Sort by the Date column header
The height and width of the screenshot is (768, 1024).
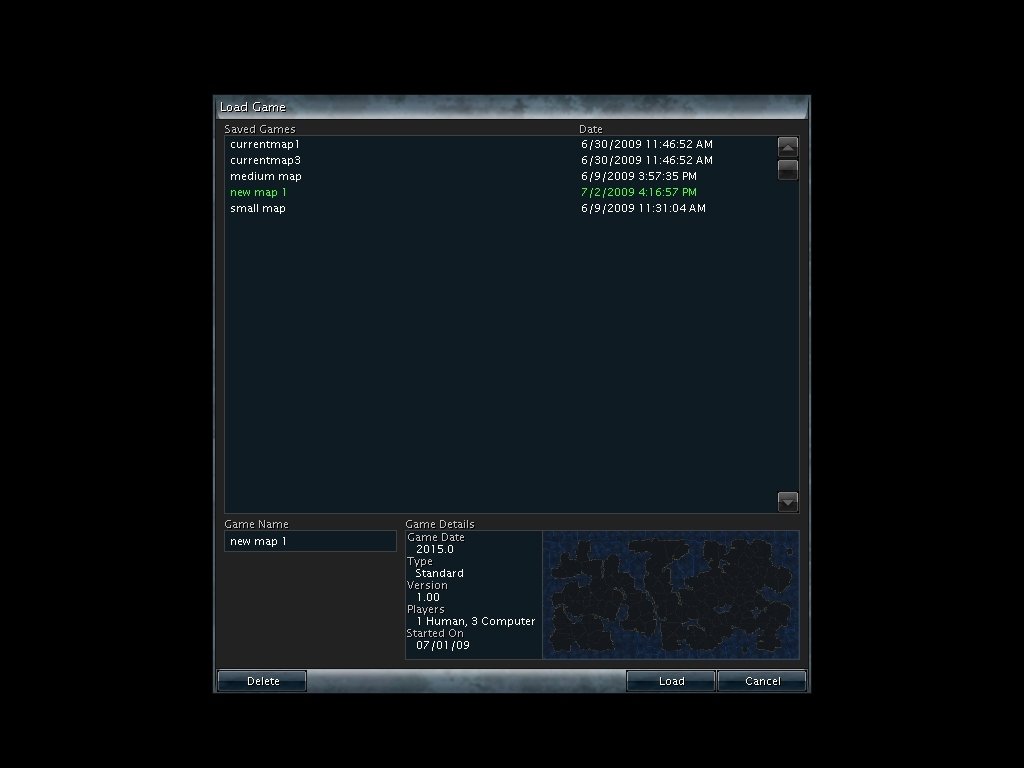(591, 129)
